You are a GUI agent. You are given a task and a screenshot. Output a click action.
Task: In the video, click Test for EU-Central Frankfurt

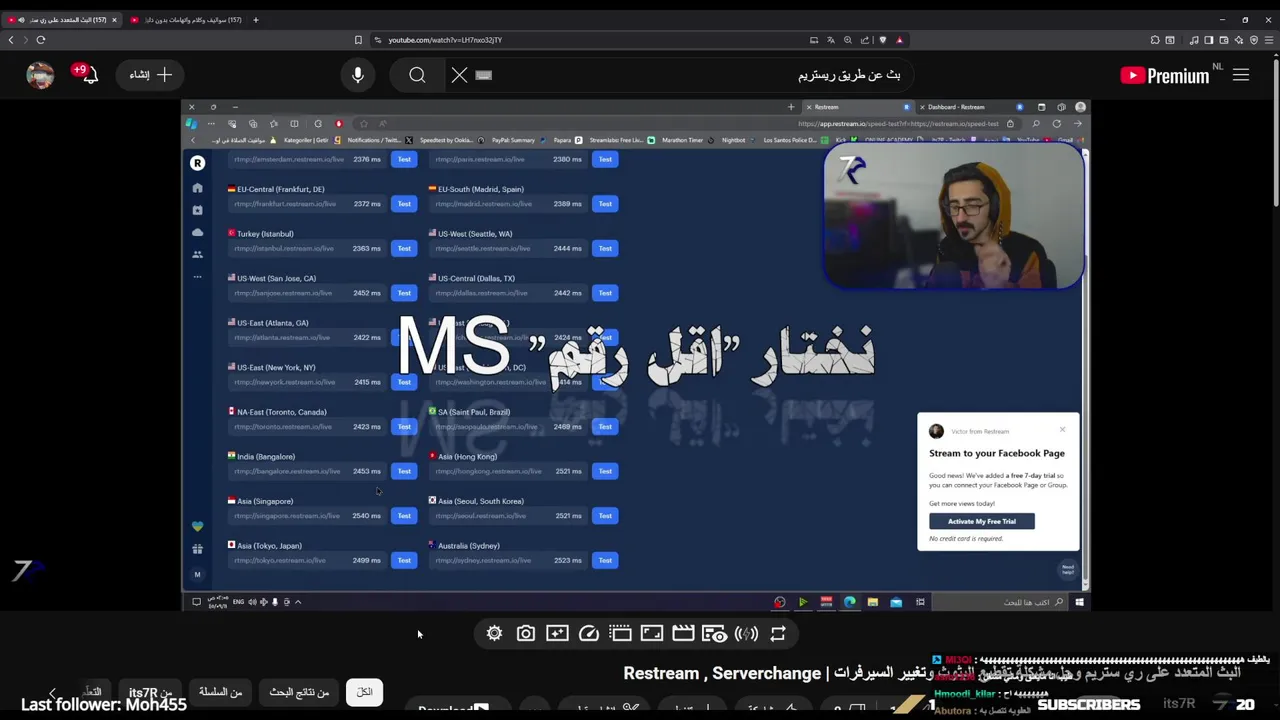point(404,204)
